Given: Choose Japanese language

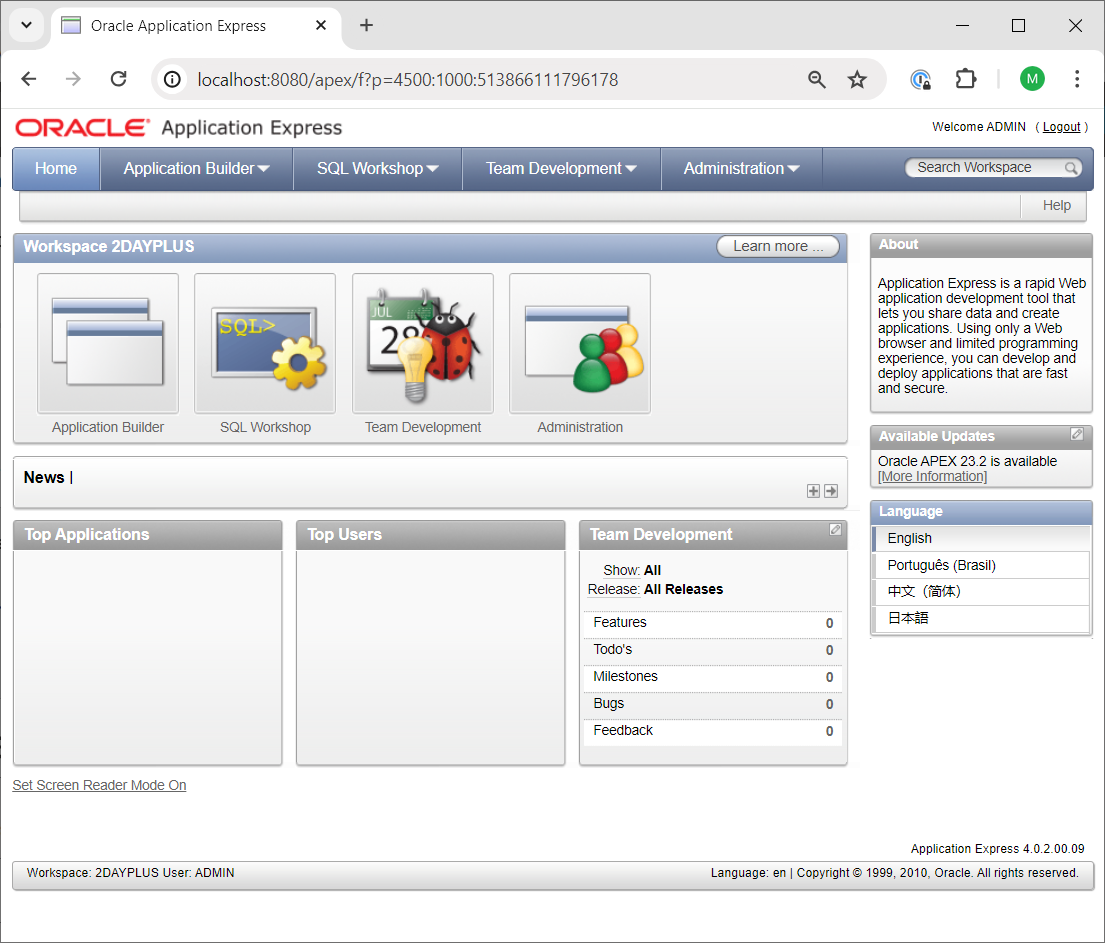Looking at the screenshot, I should tap(982, 618).
